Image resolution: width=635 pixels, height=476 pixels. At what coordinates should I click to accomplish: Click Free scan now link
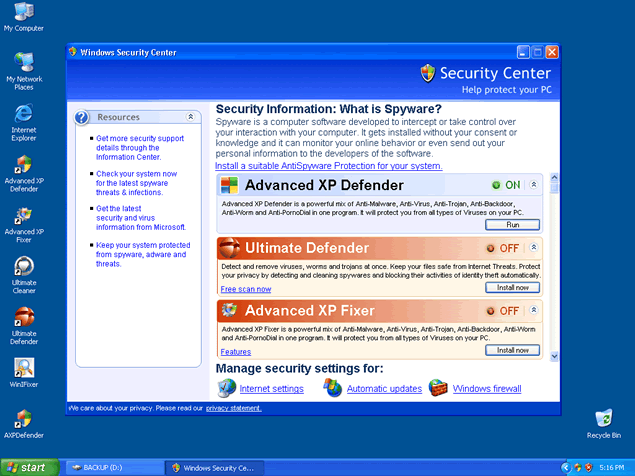pyautogui.click(x=246, y=289)
